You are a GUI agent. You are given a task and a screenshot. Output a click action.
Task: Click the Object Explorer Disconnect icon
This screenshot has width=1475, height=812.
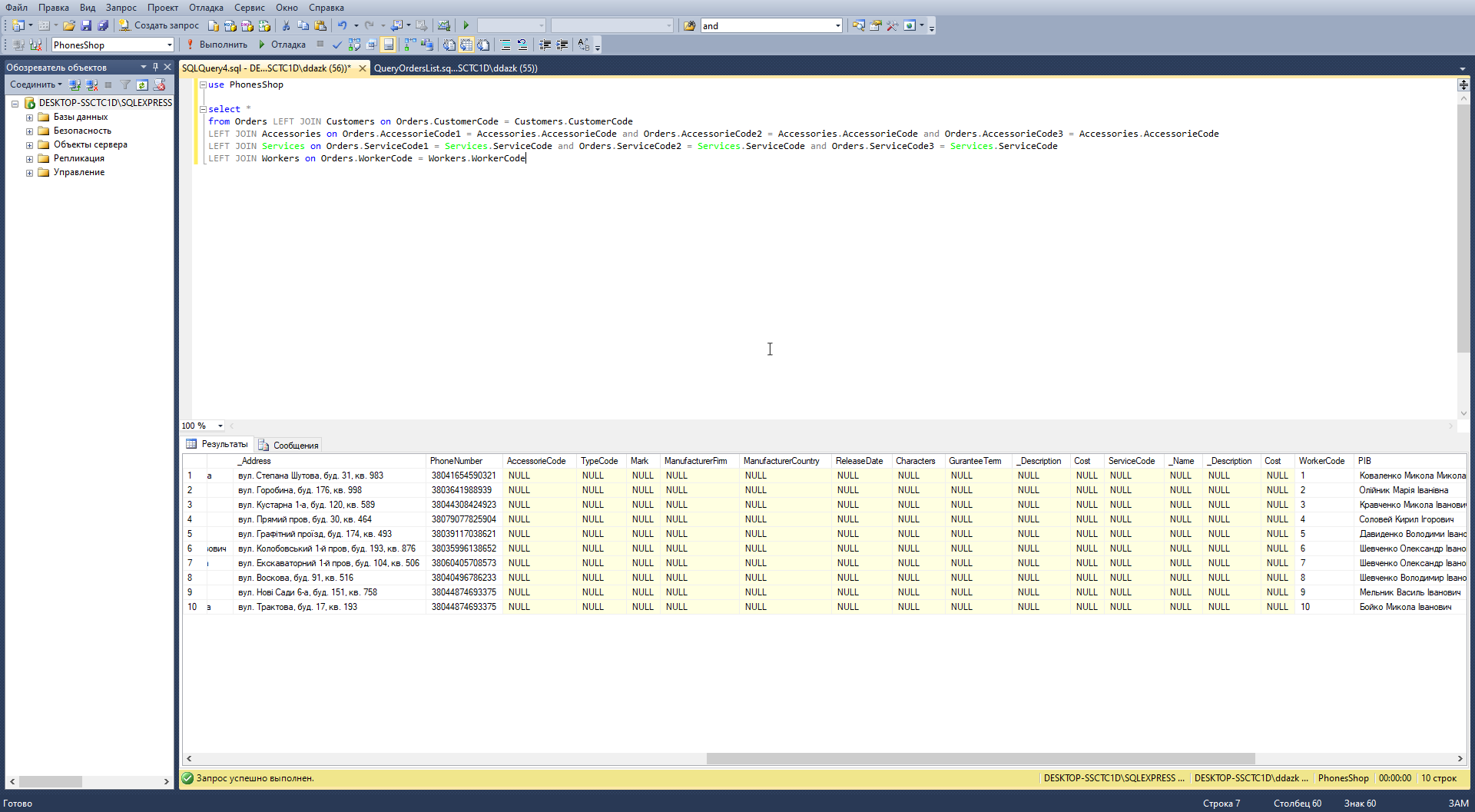pyautogui.click(x=91, y=85)
